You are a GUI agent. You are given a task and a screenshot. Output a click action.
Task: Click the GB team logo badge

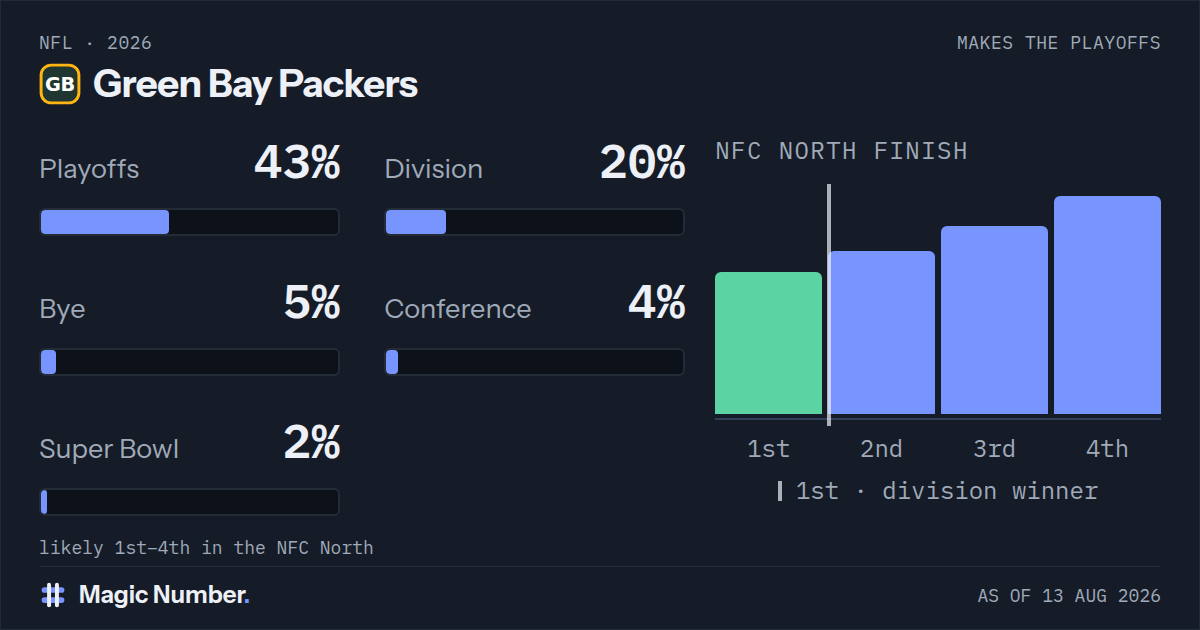(x=60, y=85)
